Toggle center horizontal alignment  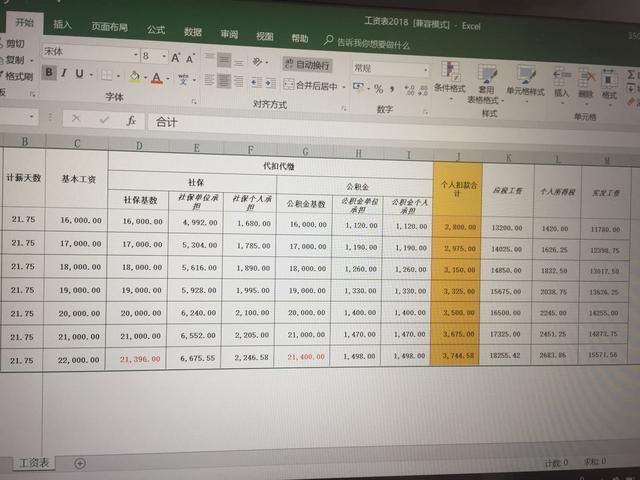pos(224,81)
